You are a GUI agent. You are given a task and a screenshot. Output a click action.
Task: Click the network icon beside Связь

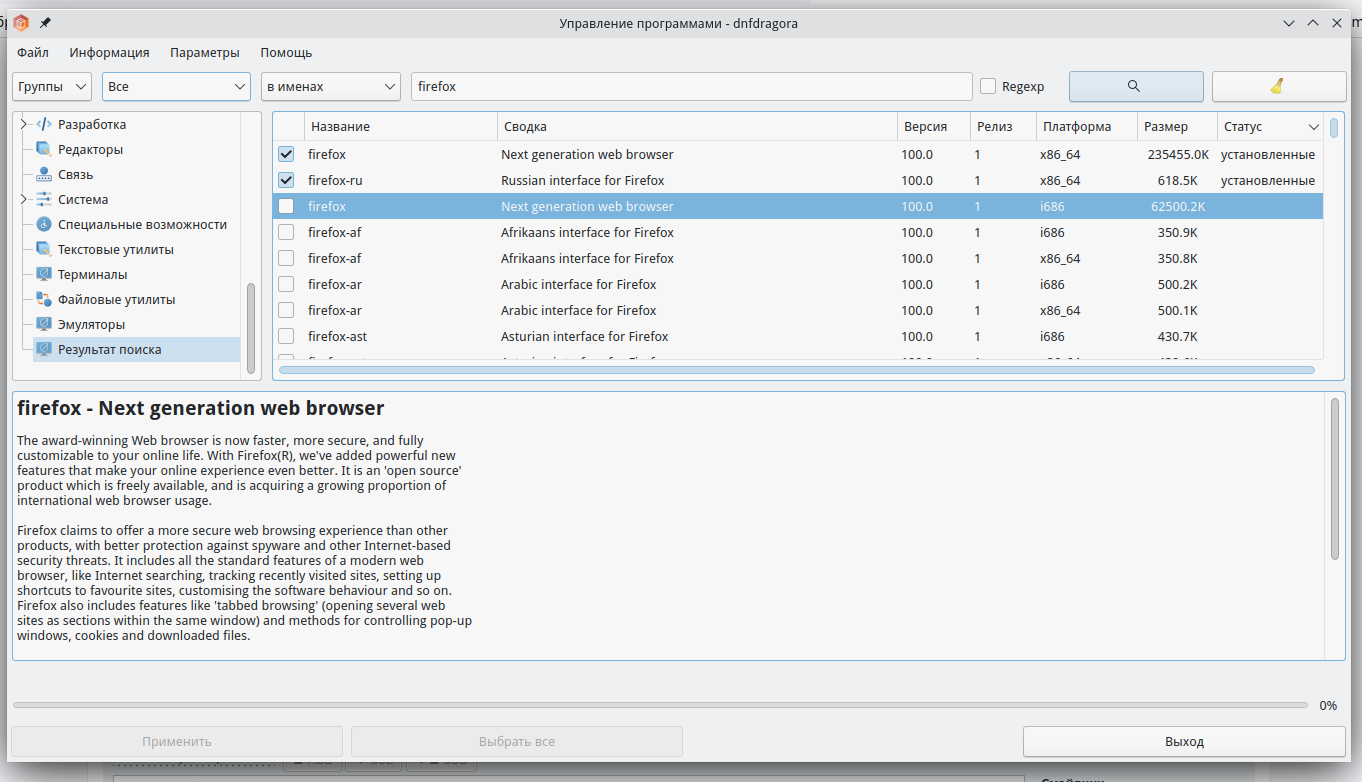tap(44, 175)
